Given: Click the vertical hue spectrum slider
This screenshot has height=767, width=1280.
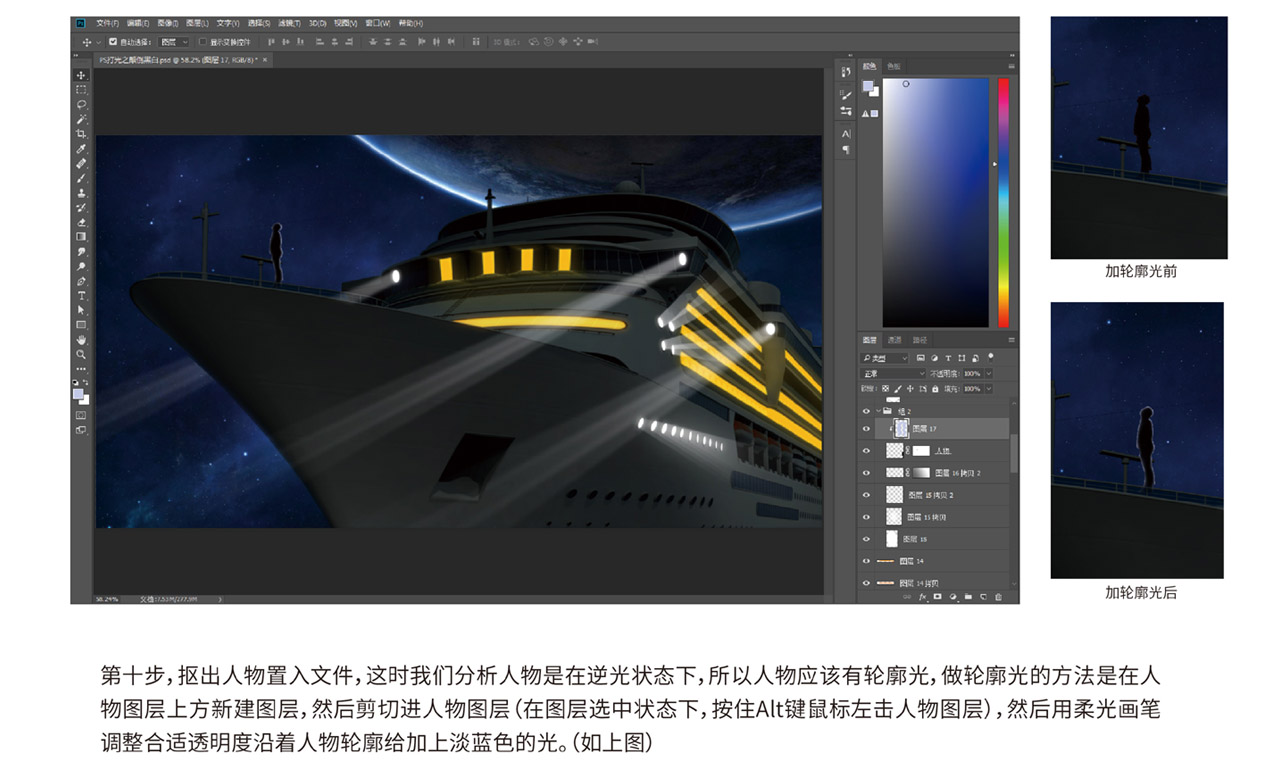Looking at the screenshot, I should (1003, 202).
